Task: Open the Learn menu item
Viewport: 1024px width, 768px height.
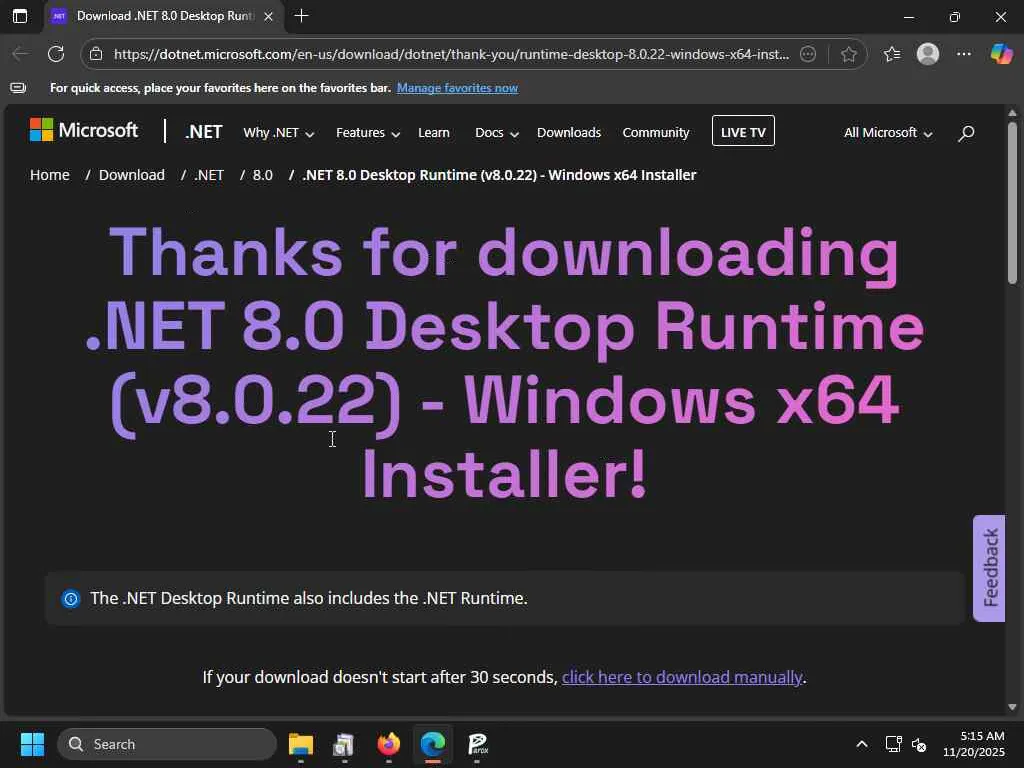Action: (x=434, y=133)
